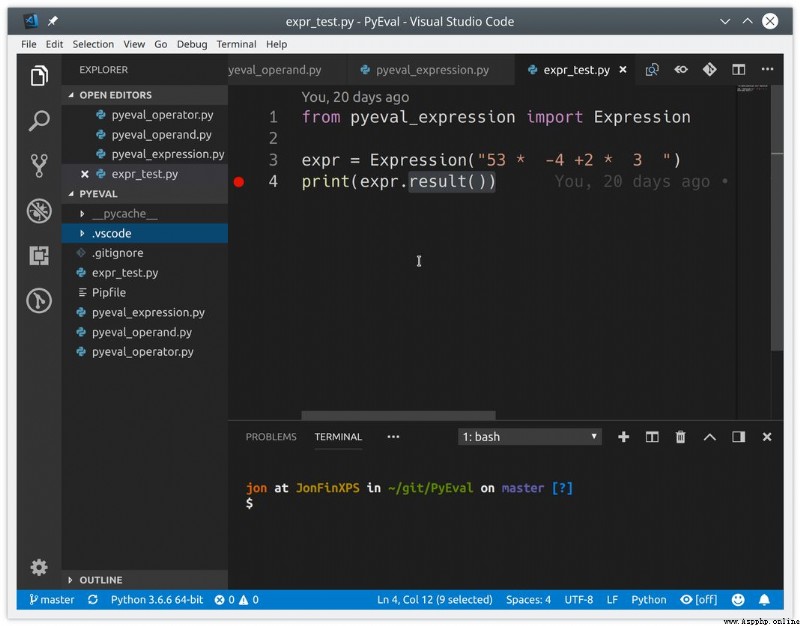The image size is (800, 626).
Task: Close the expr_test.py editor tab
Action: 622,69
